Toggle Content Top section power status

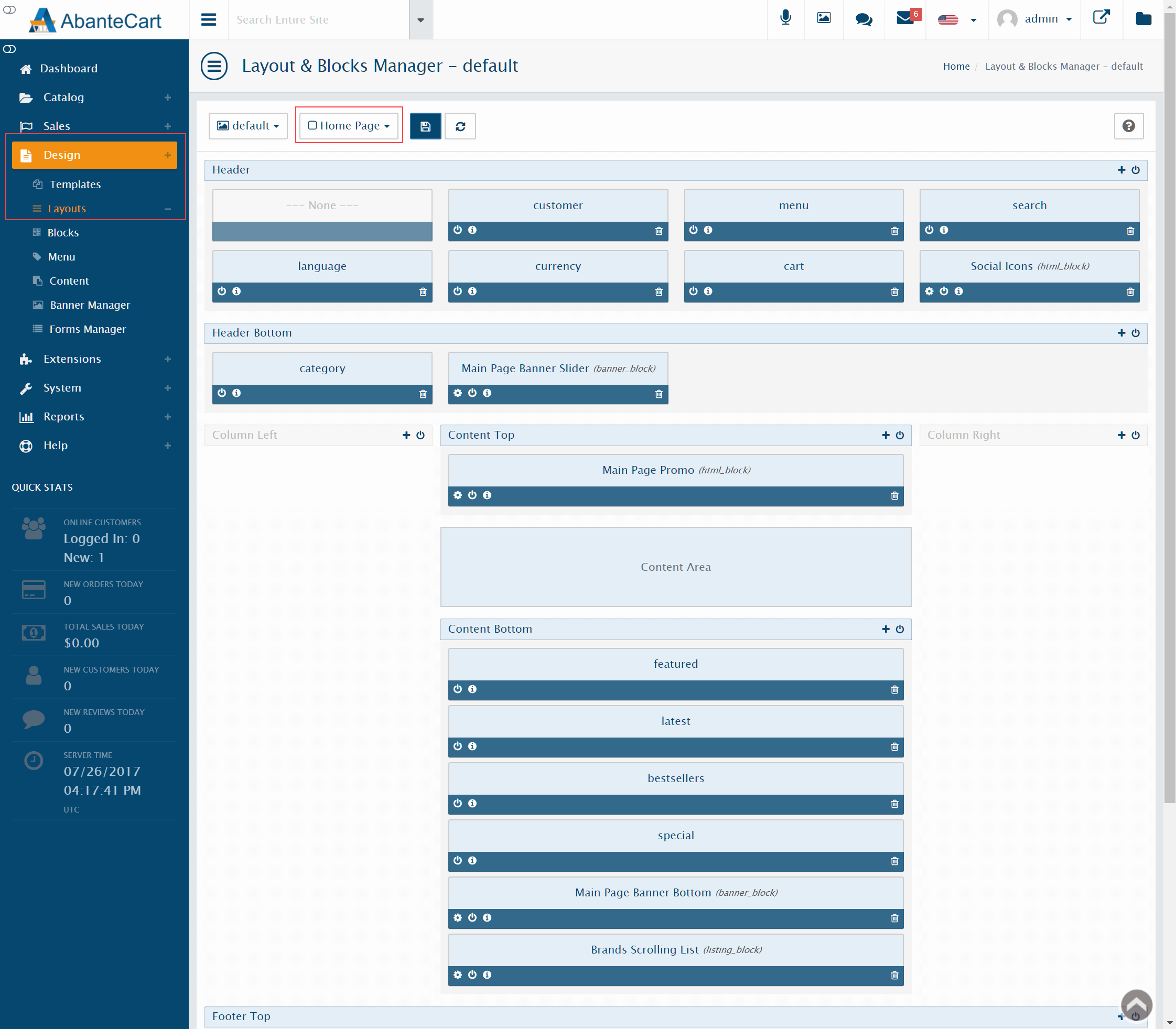[900, 435]
